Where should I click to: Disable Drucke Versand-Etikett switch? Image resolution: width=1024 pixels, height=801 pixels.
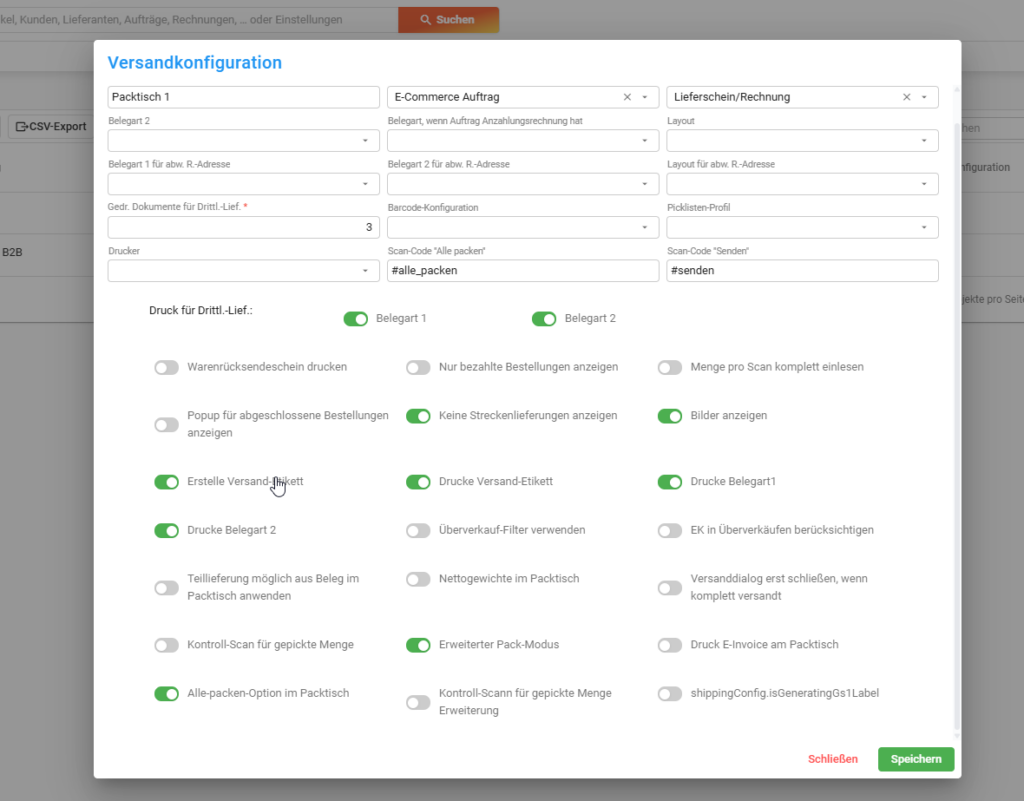coord(418,482)
